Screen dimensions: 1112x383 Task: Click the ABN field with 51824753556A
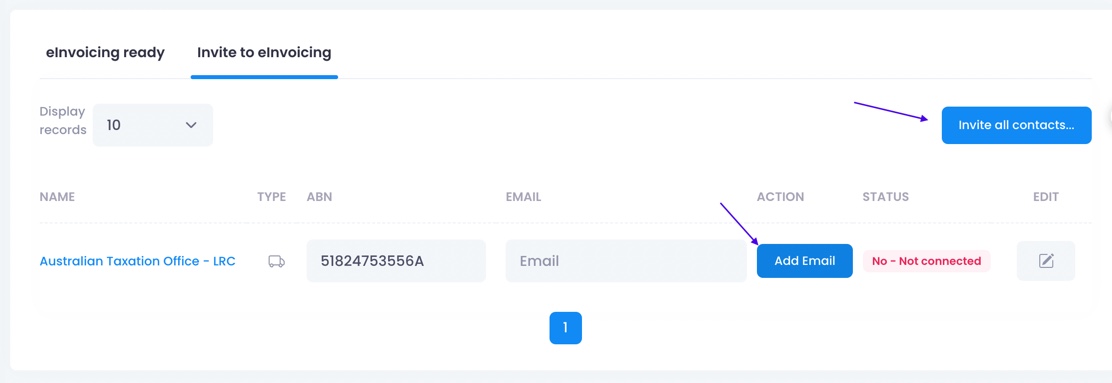point(396,261)
